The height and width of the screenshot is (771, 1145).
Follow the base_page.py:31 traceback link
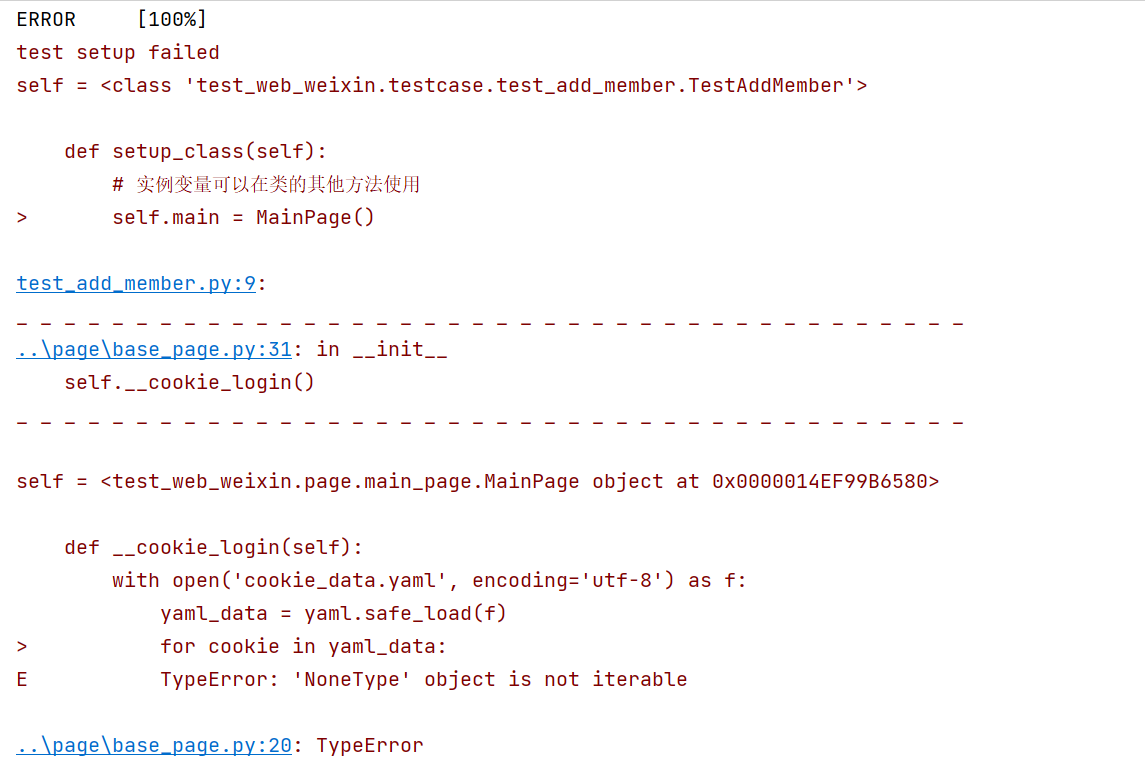click(x=154, y=350)
